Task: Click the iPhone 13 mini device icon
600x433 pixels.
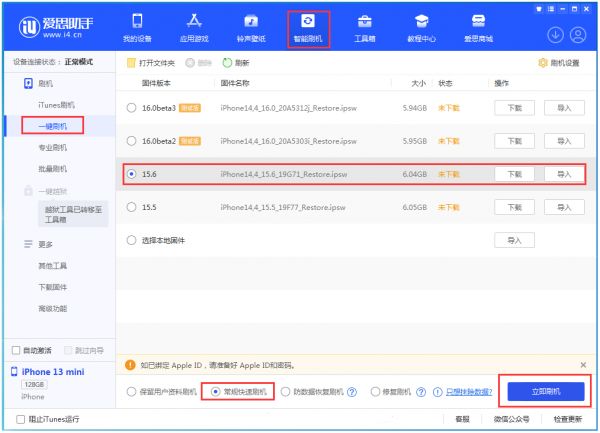Action: pos(14,371)
